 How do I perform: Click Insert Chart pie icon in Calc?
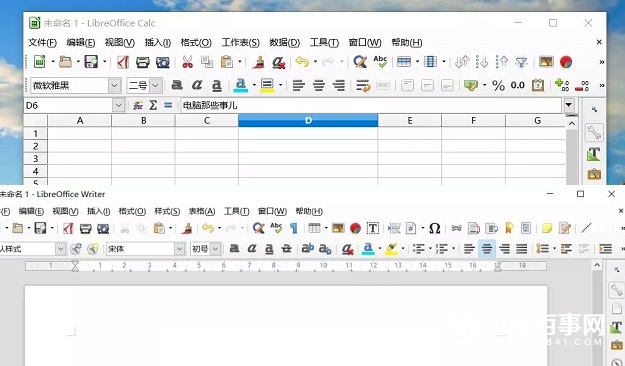click(x=566, y=62)
